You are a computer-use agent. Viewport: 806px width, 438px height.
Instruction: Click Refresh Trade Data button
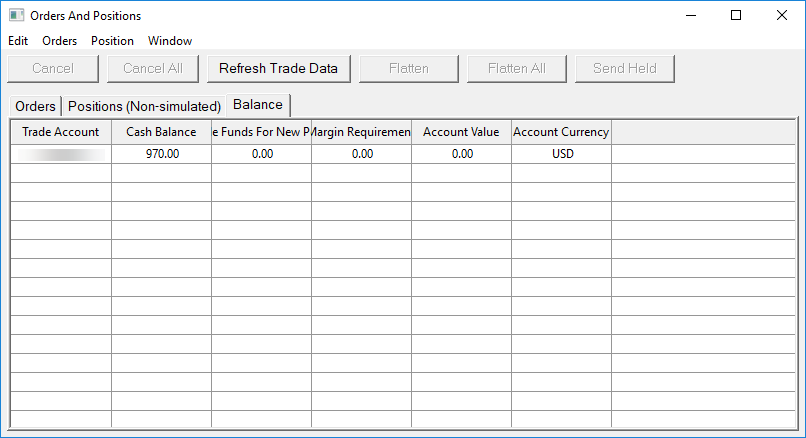tap(279, 68)
